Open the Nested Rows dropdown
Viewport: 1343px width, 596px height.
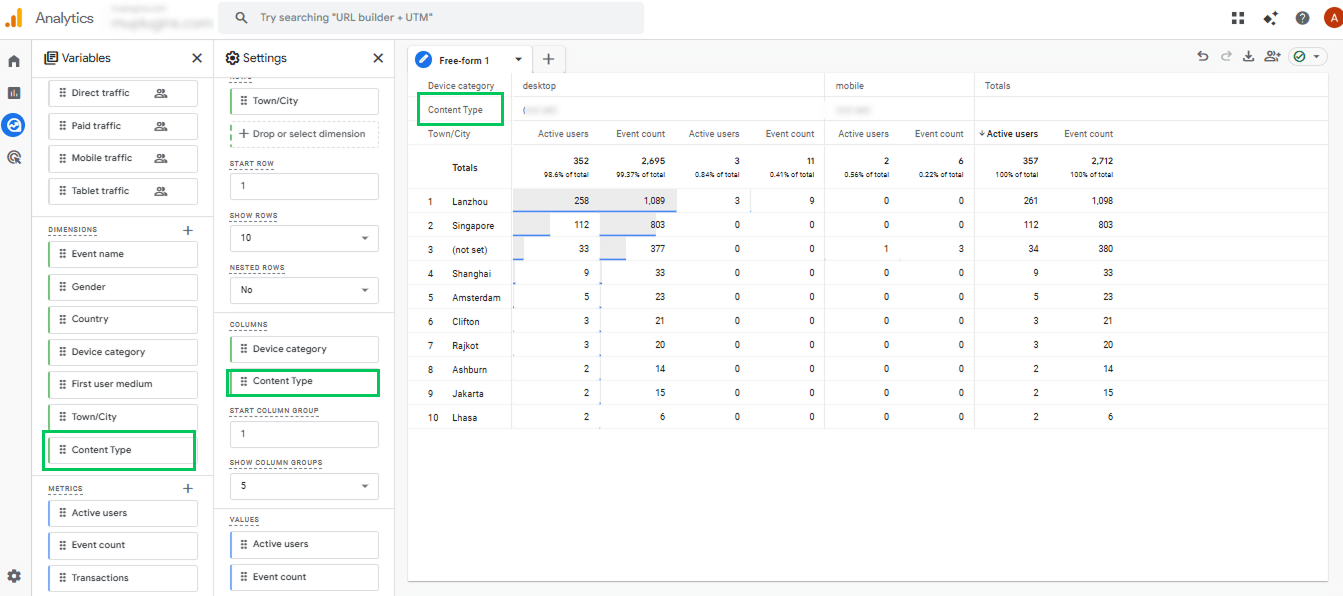pos(304,290)
